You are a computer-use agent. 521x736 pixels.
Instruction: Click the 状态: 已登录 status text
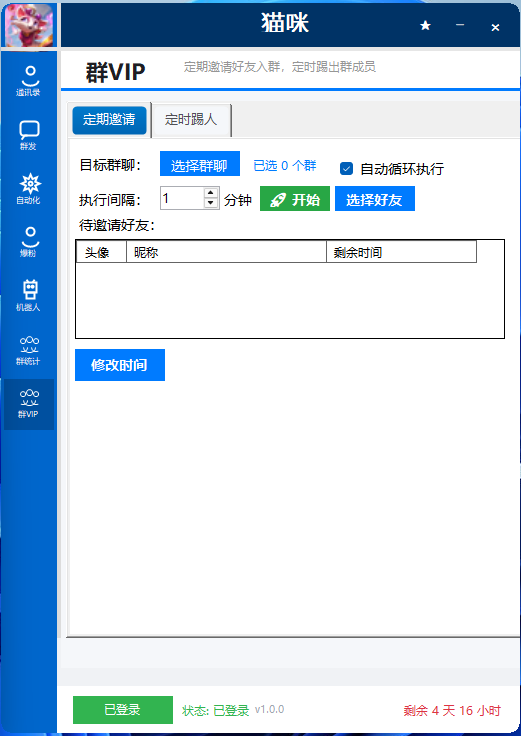pos(215,711)
